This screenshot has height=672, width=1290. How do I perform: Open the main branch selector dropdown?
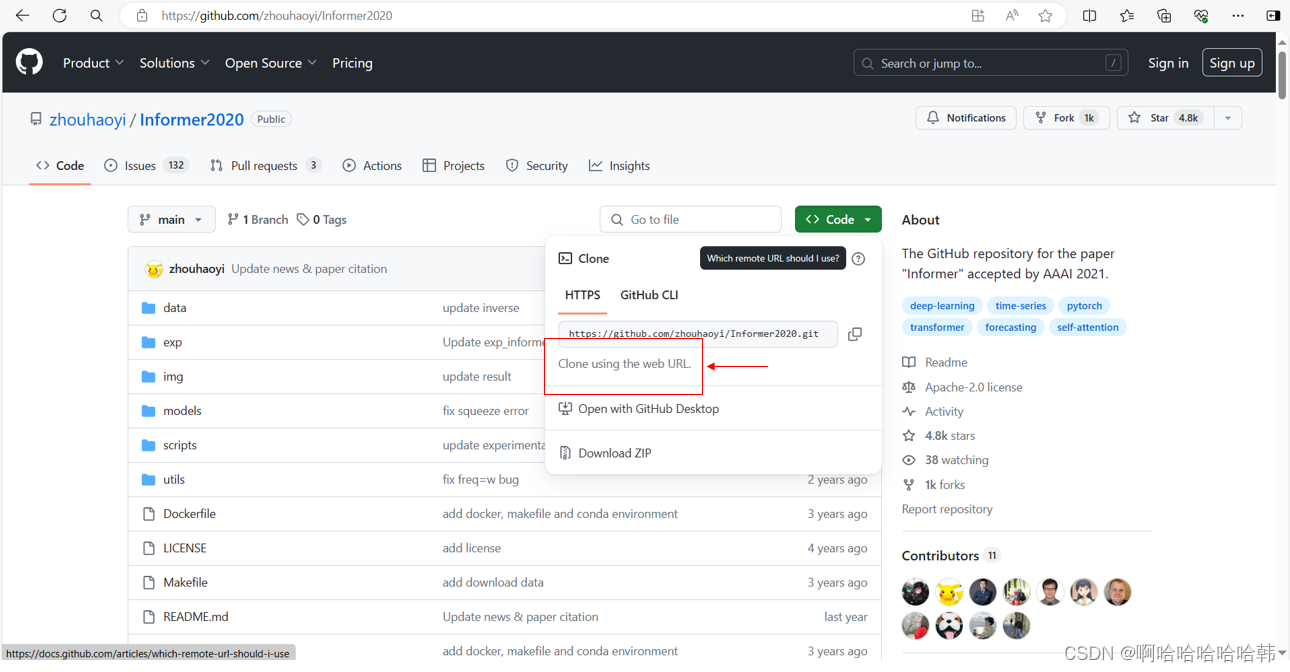(171, 219)
